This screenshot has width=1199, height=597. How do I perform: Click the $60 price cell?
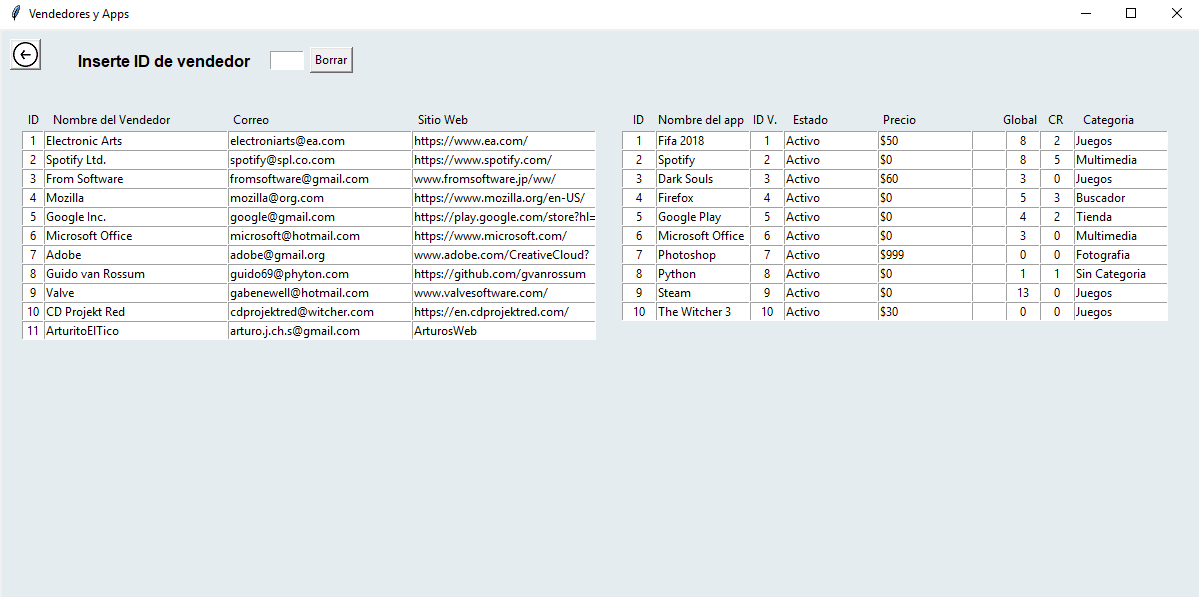point(925,179)
